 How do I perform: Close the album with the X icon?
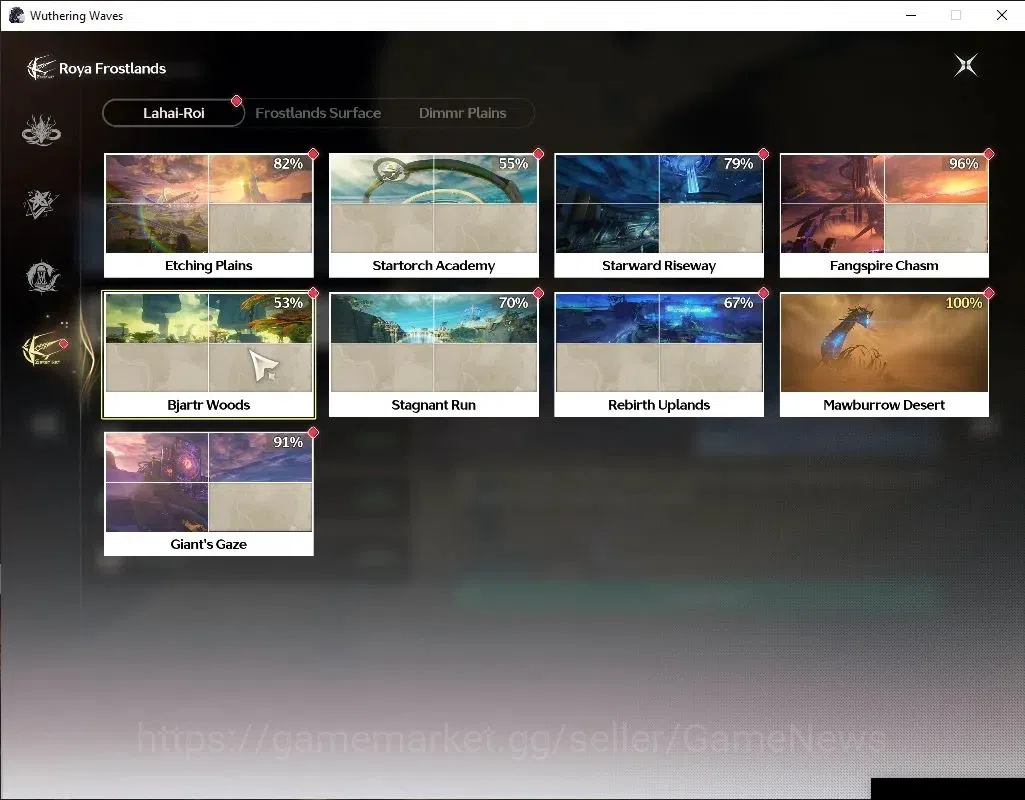point(966,65)
